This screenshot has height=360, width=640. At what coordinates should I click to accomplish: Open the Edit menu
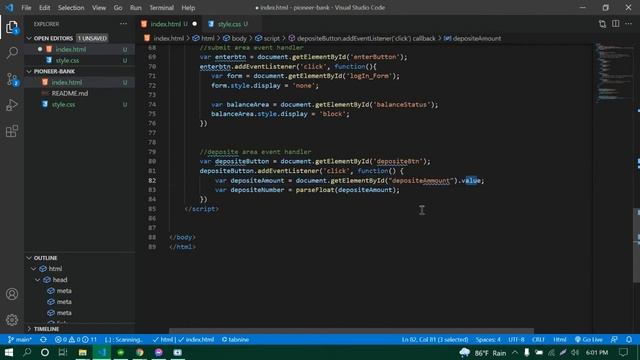(44, 8)
